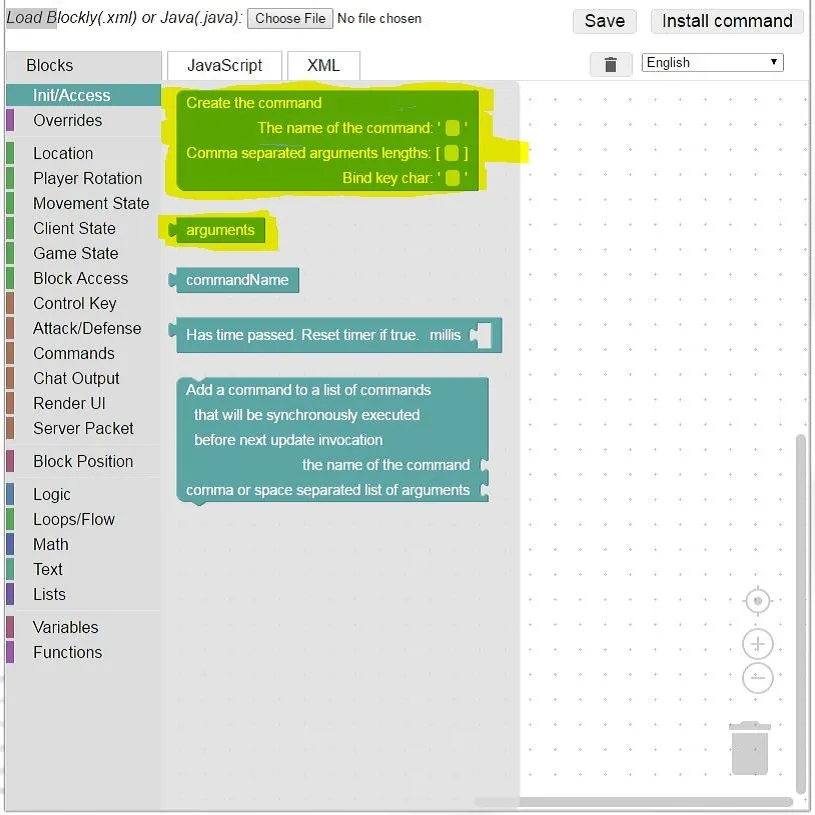Open the English language dropdown
This screenshot has height=815, width=815.
point(712,62)
